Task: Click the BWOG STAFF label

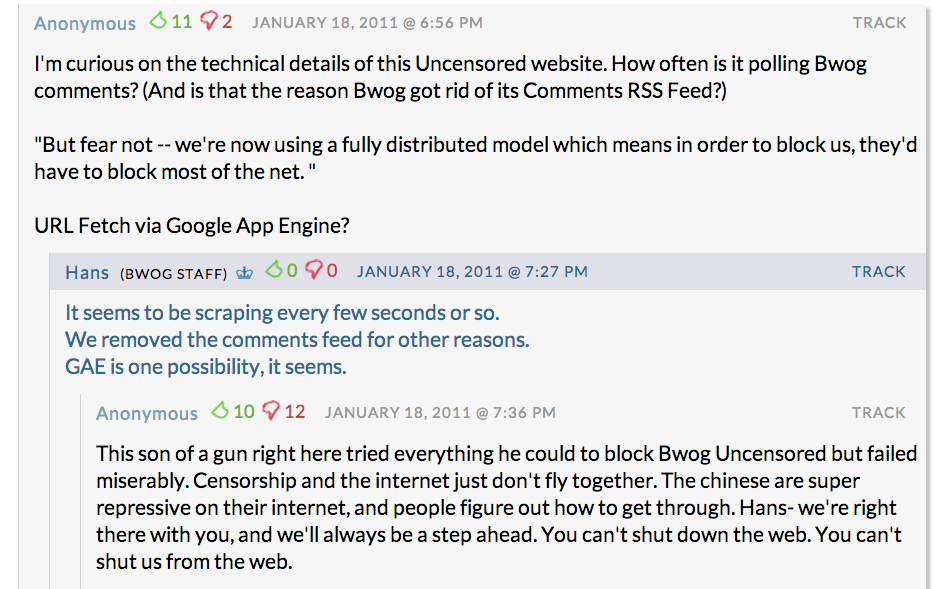Action: coord(173,273)
